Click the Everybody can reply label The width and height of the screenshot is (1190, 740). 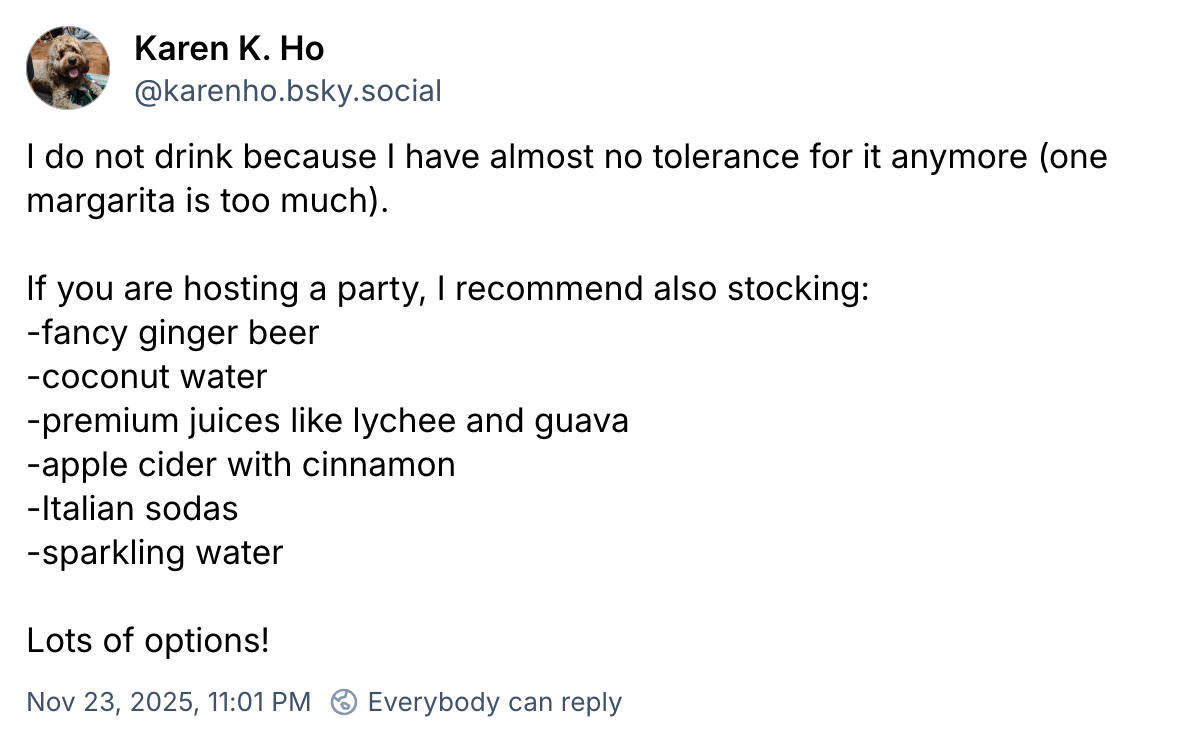point(494,702)
